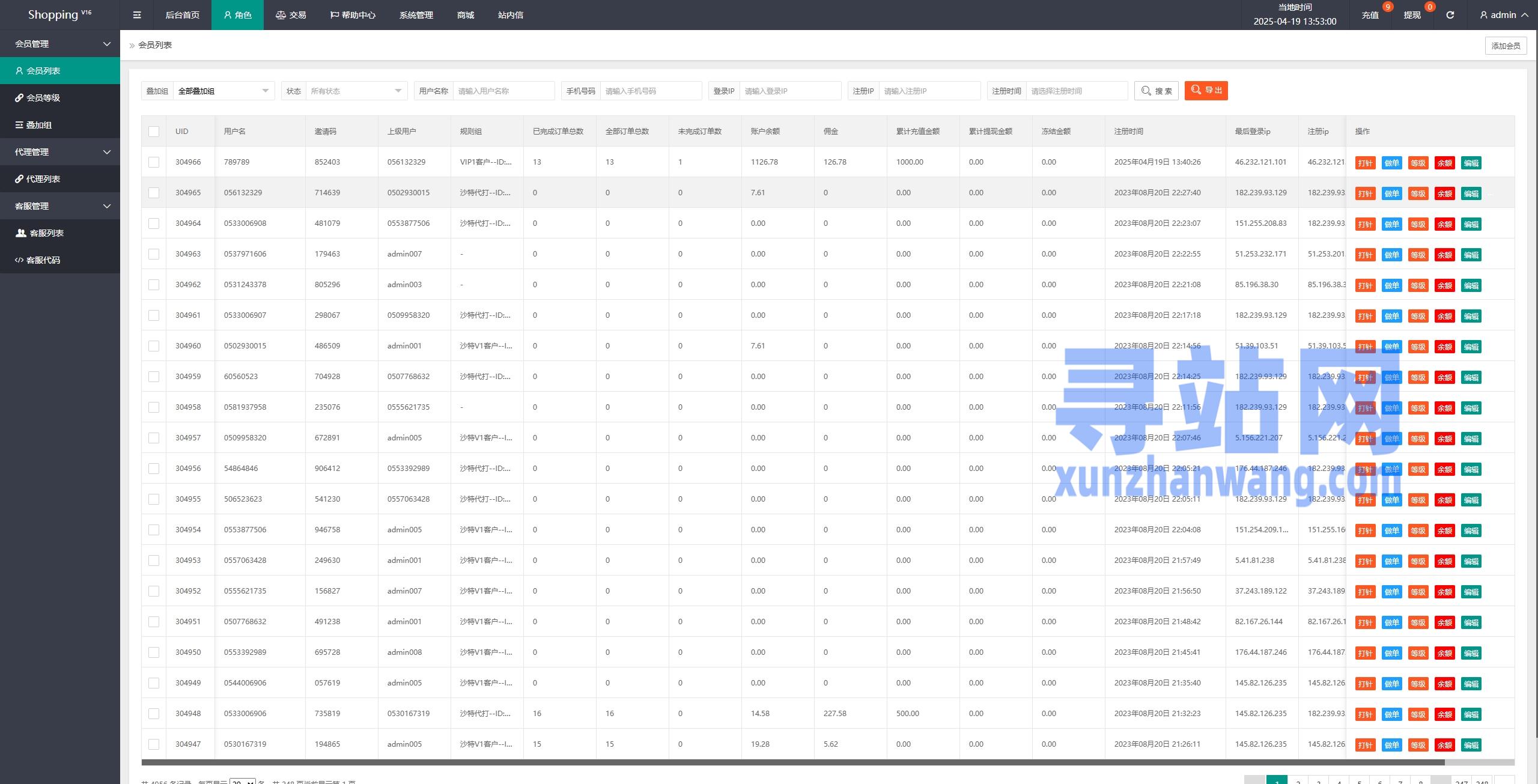1538x784 pixels.
Task: Click 编辑 for UID 304956
Action: pyautogui.click(x=1471, y=469)
